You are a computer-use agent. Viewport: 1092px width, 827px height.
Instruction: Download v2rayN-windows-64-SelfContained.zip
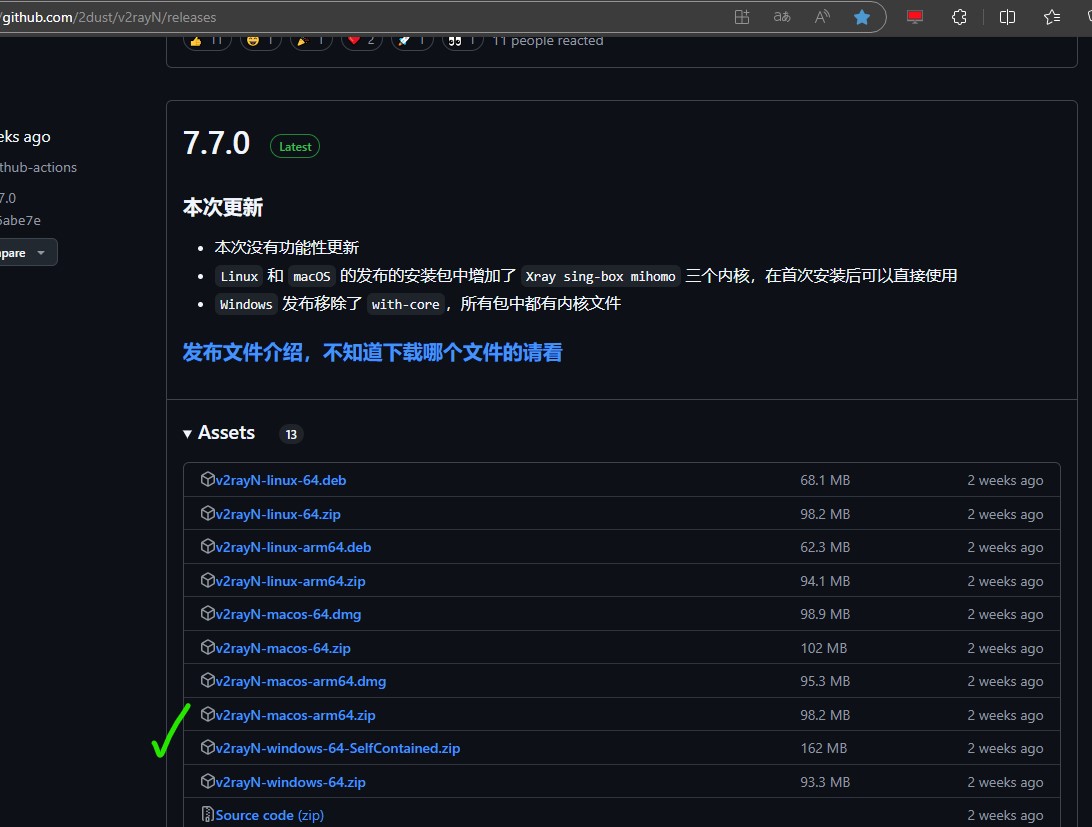338,748
